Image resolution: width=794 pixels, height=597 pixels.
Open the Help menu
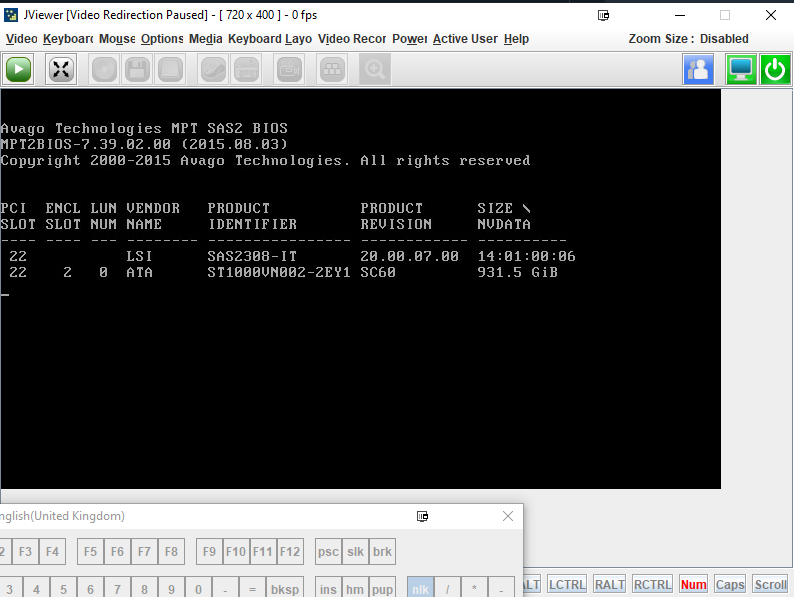(516, 39)
